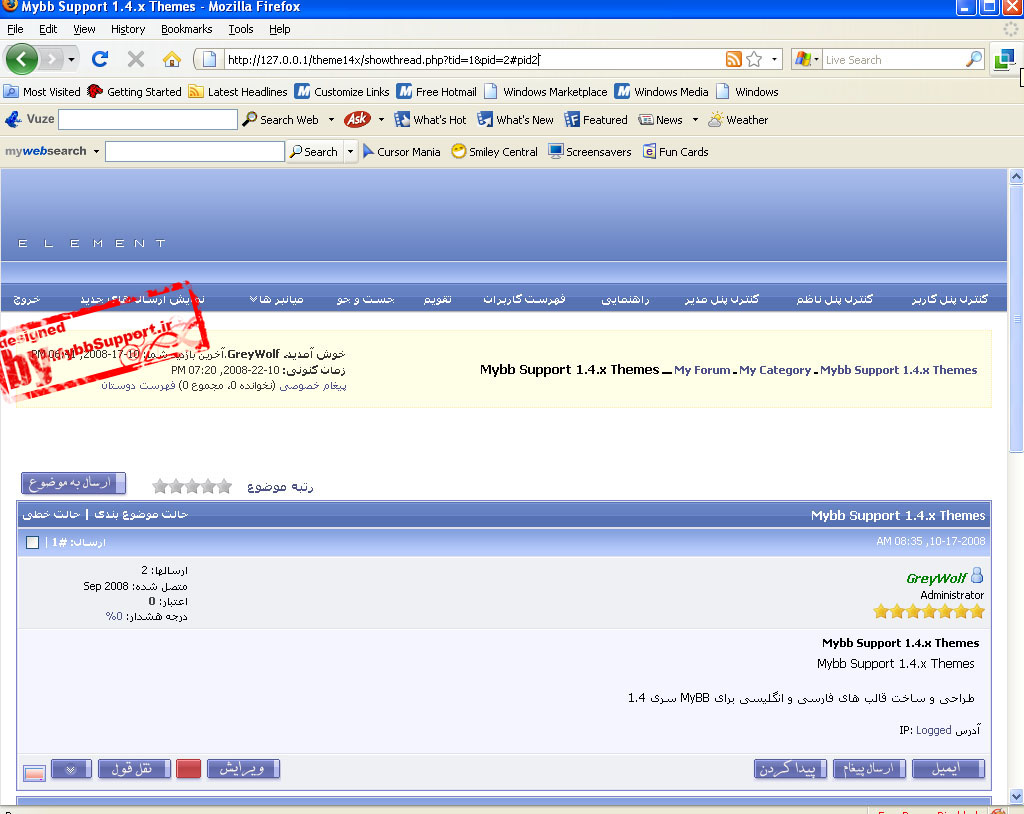Click the Vuze toolbar logo
The width and height of the screenshot is (1024, 814).
coord(29,120)
